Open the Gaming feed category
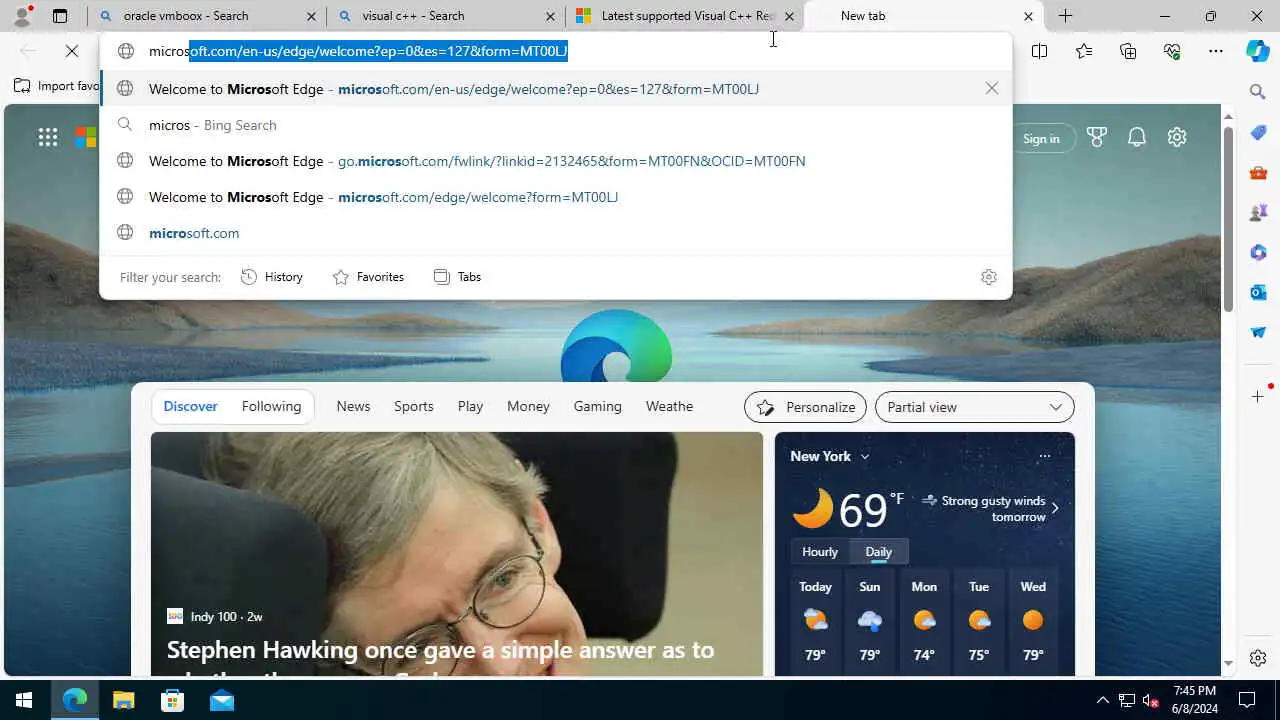The height and width of the screenshot is (720, 1280). pyautogui.click(x=597, y=406)
